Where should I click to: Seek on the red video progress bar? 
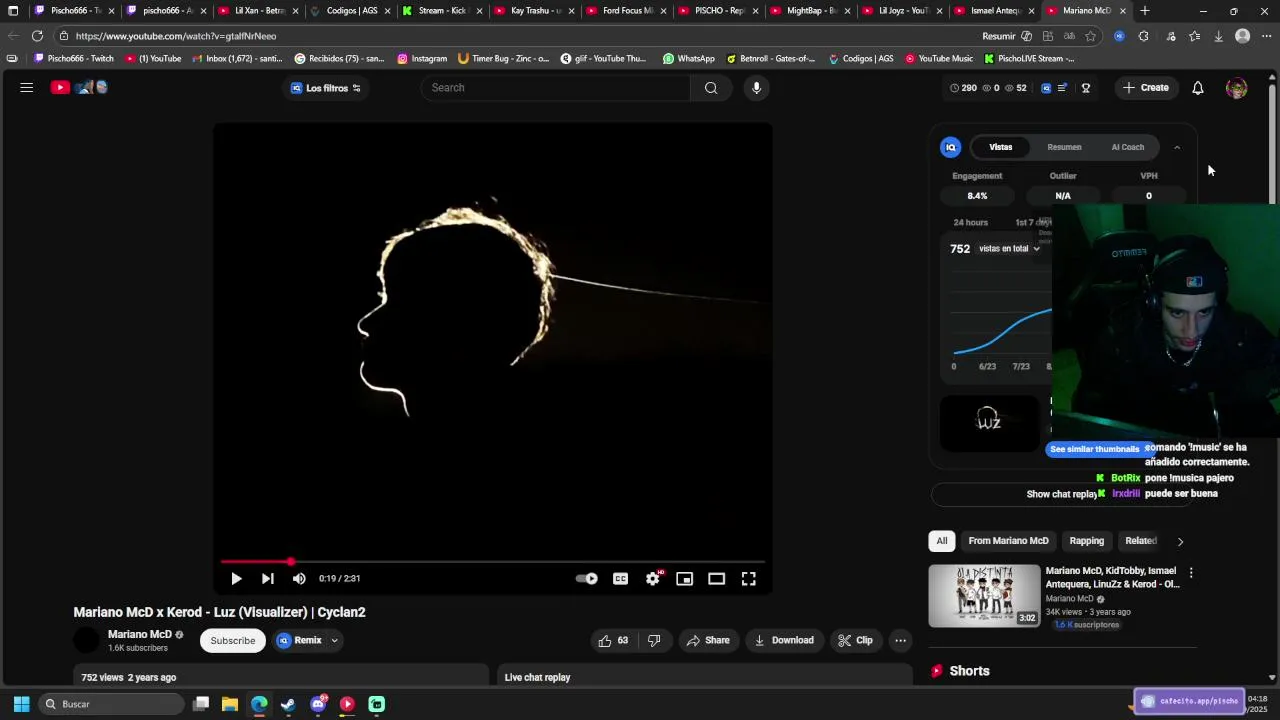(493, 562)
